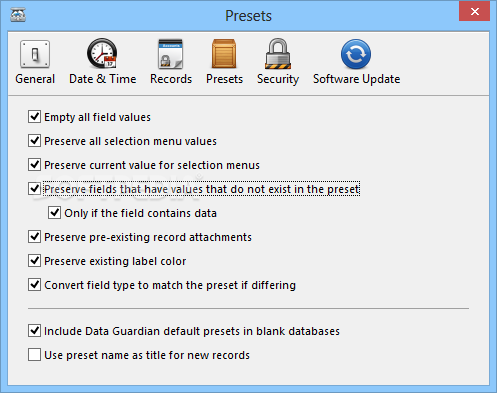Screen dimensions: 497x393
Task: Select the Records preferences icon
Action: click(x=171, y=54)
